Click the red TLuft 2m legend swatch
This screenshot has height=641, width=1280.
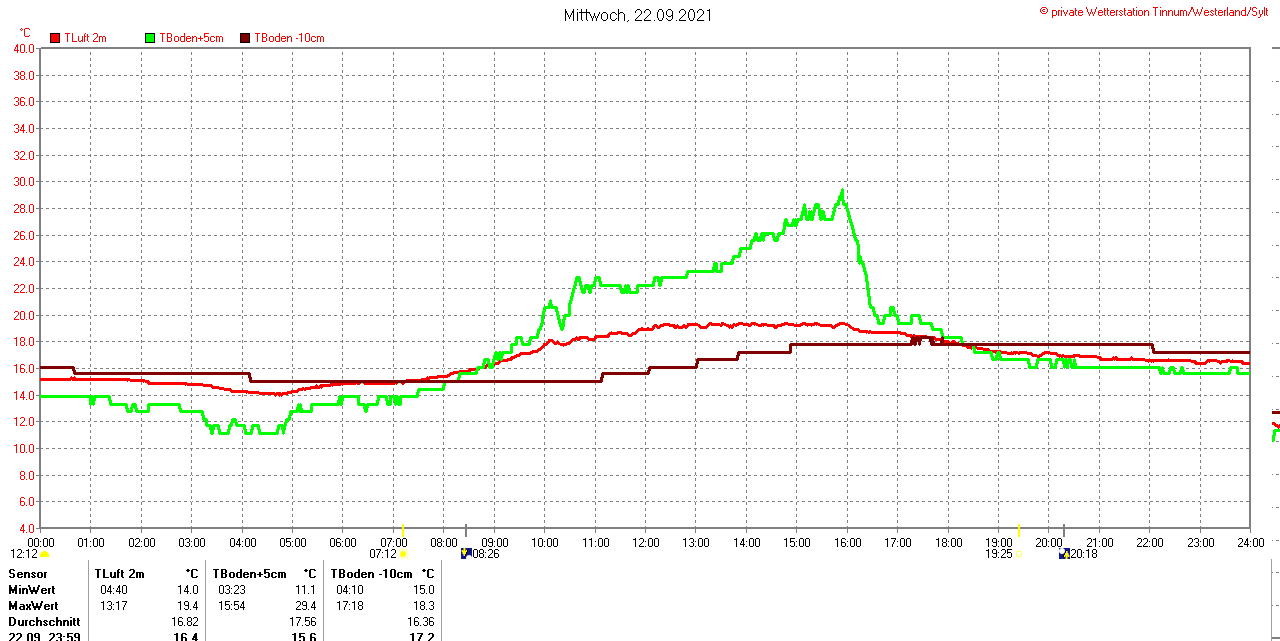[x=55, y=38]
